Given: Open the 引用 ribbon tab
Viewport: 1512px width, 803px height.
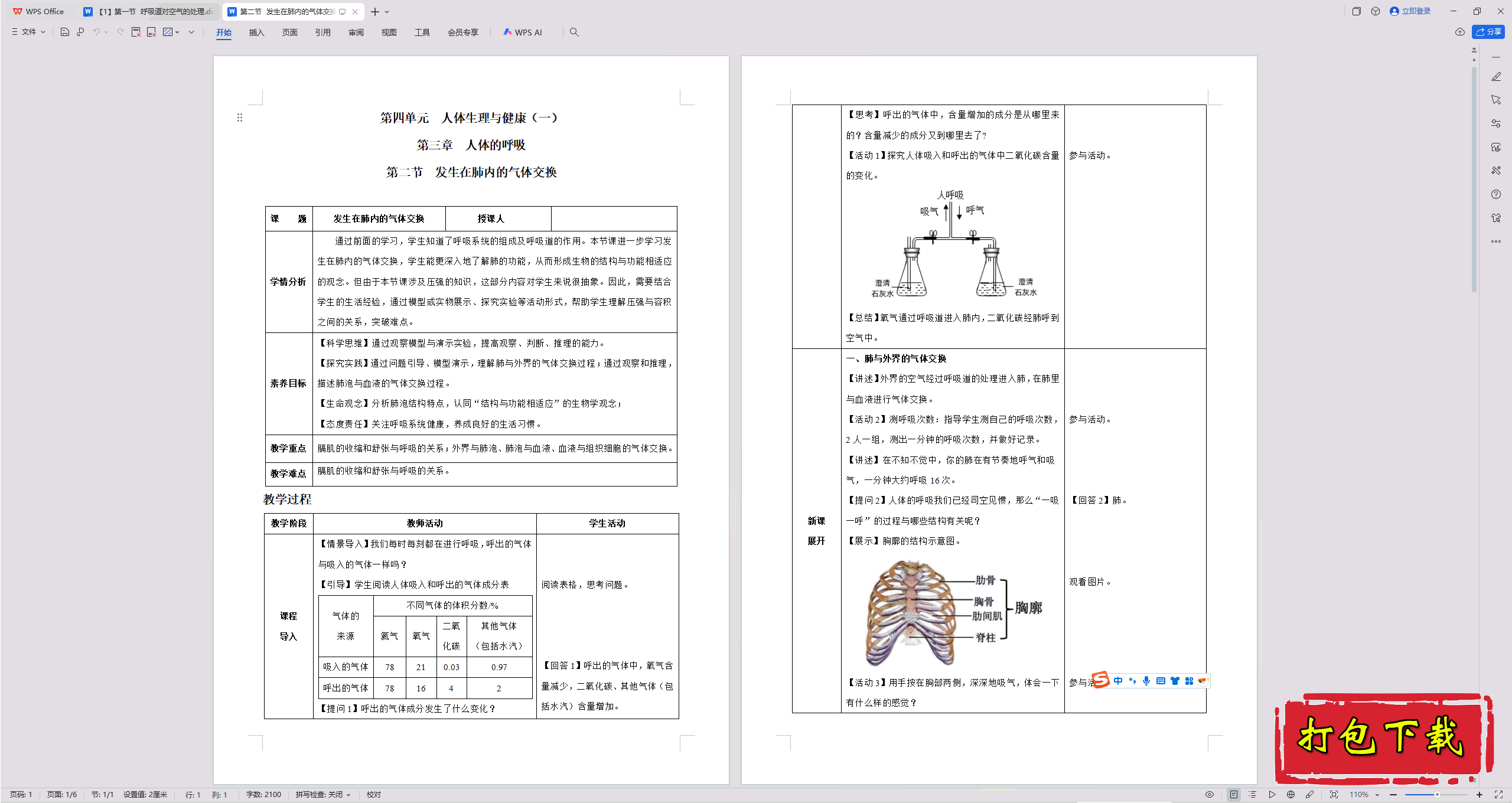Looking at the screenshot, I should (x=322, y=32).
